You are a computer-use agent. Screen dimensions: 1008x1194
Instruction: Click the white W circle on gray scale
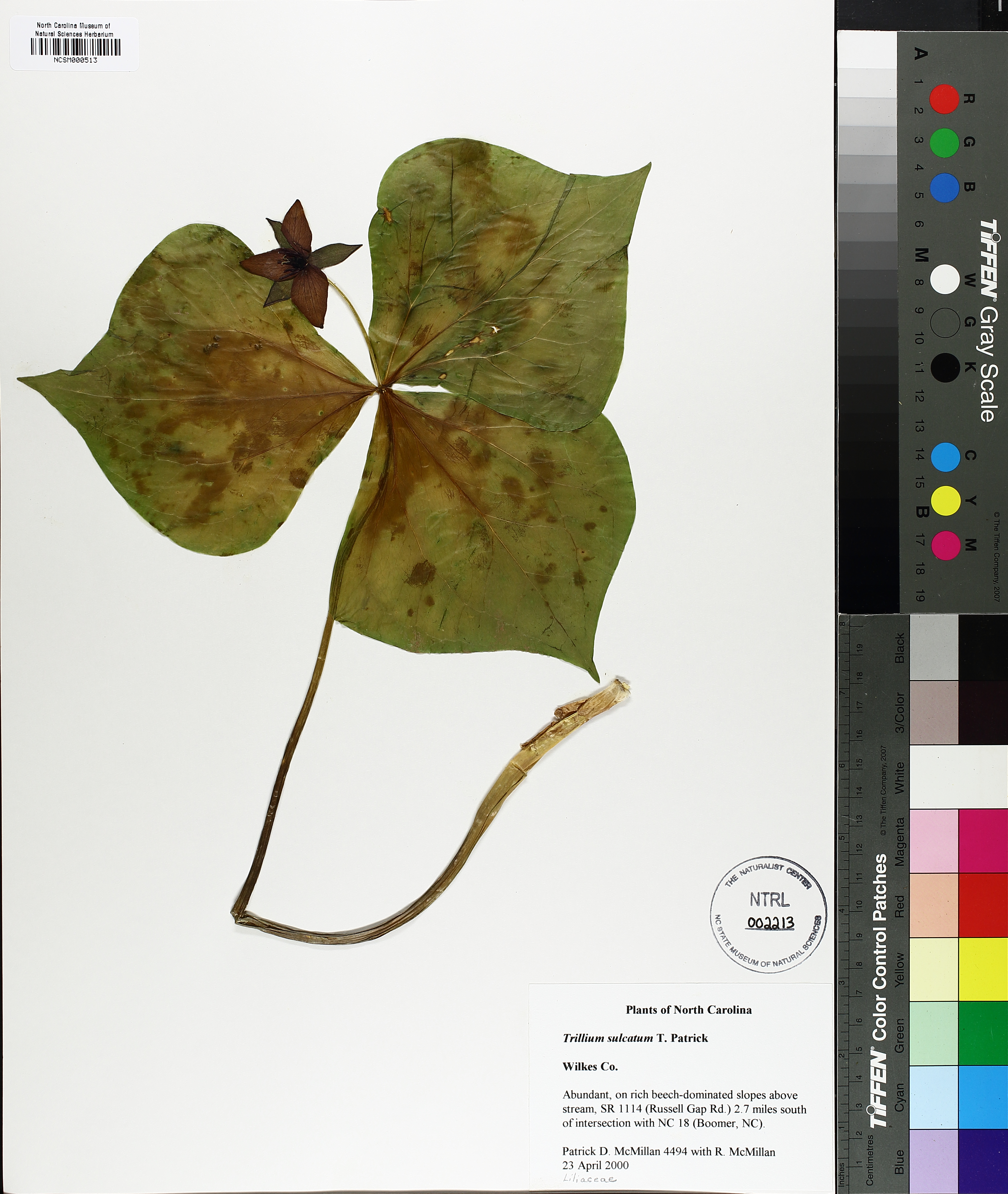pyautogui.click(x=945, y=279)
